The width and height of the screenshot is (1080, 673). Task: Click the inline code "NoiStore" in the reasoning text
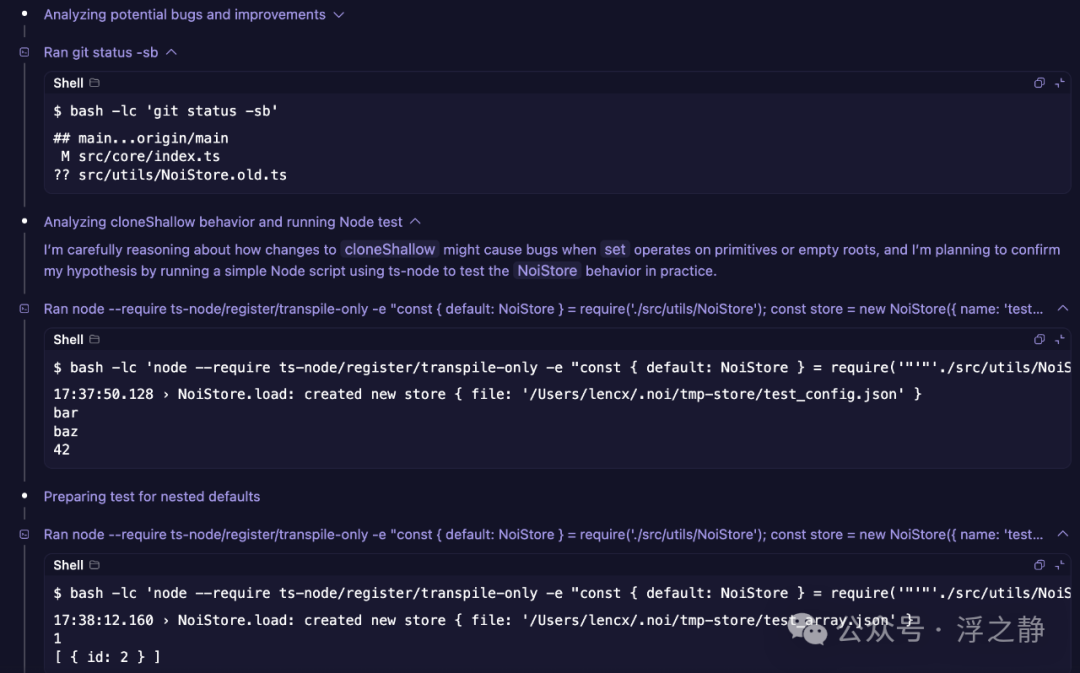(x=547, y=271)
